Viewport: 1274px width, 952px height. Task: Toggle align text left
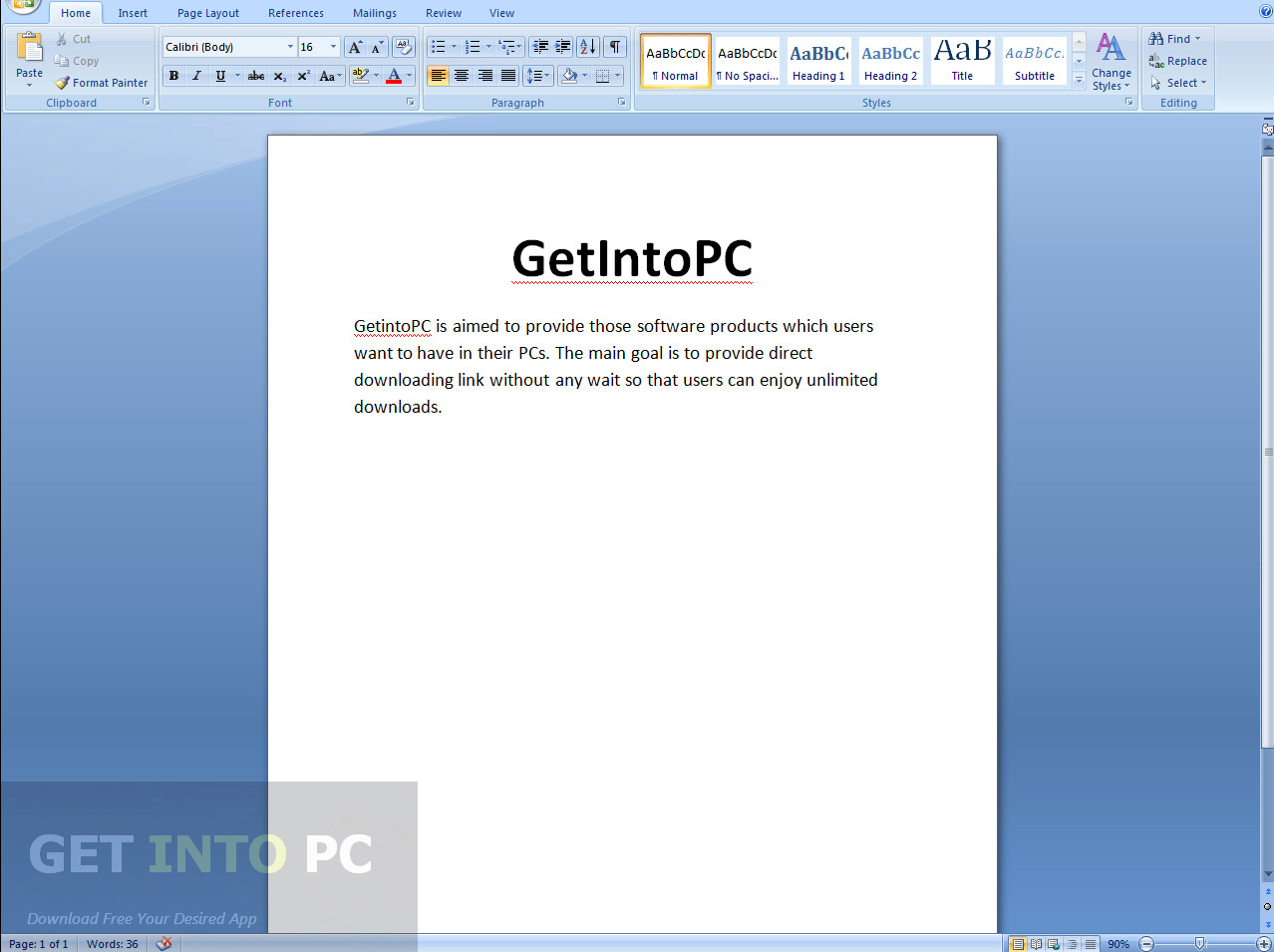(x=438, y=76)
